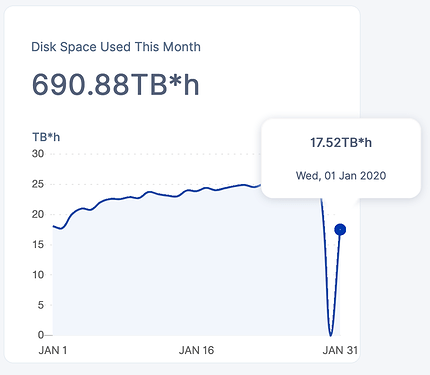Viewport: 430px width, 375px height.
Task: Click the Disk Space Used This Month title
Action: click(116, 47)
